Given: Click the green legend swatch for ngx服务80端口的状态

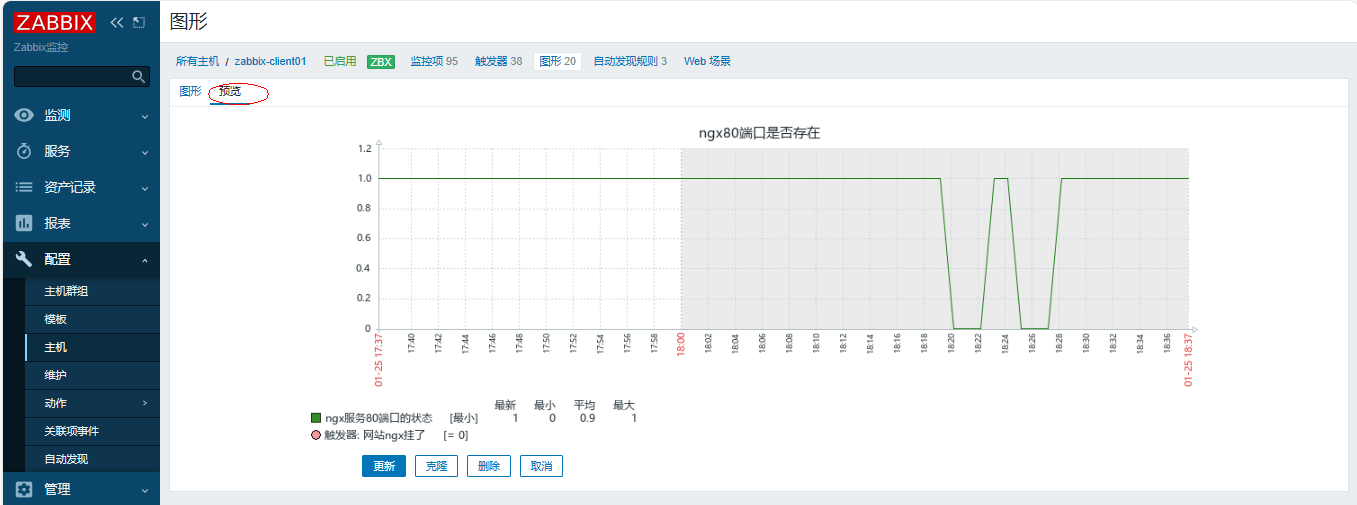Looking at the screenshot, I should tap(316, 418).
